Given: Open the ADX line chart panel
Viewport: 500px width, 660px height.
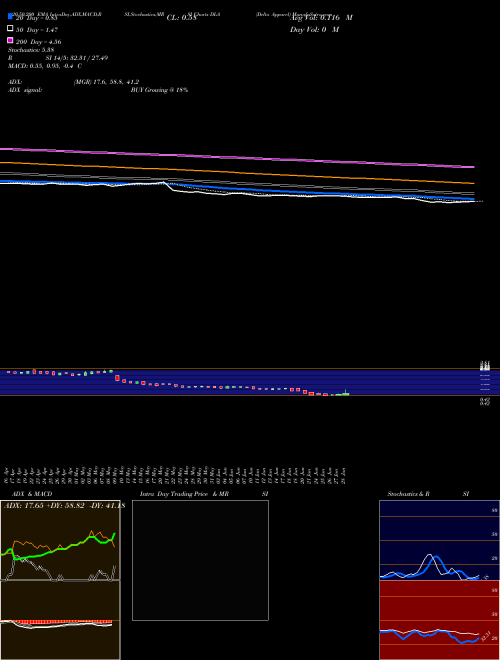Looking at the screenshot, I should (x=60, y=540).
